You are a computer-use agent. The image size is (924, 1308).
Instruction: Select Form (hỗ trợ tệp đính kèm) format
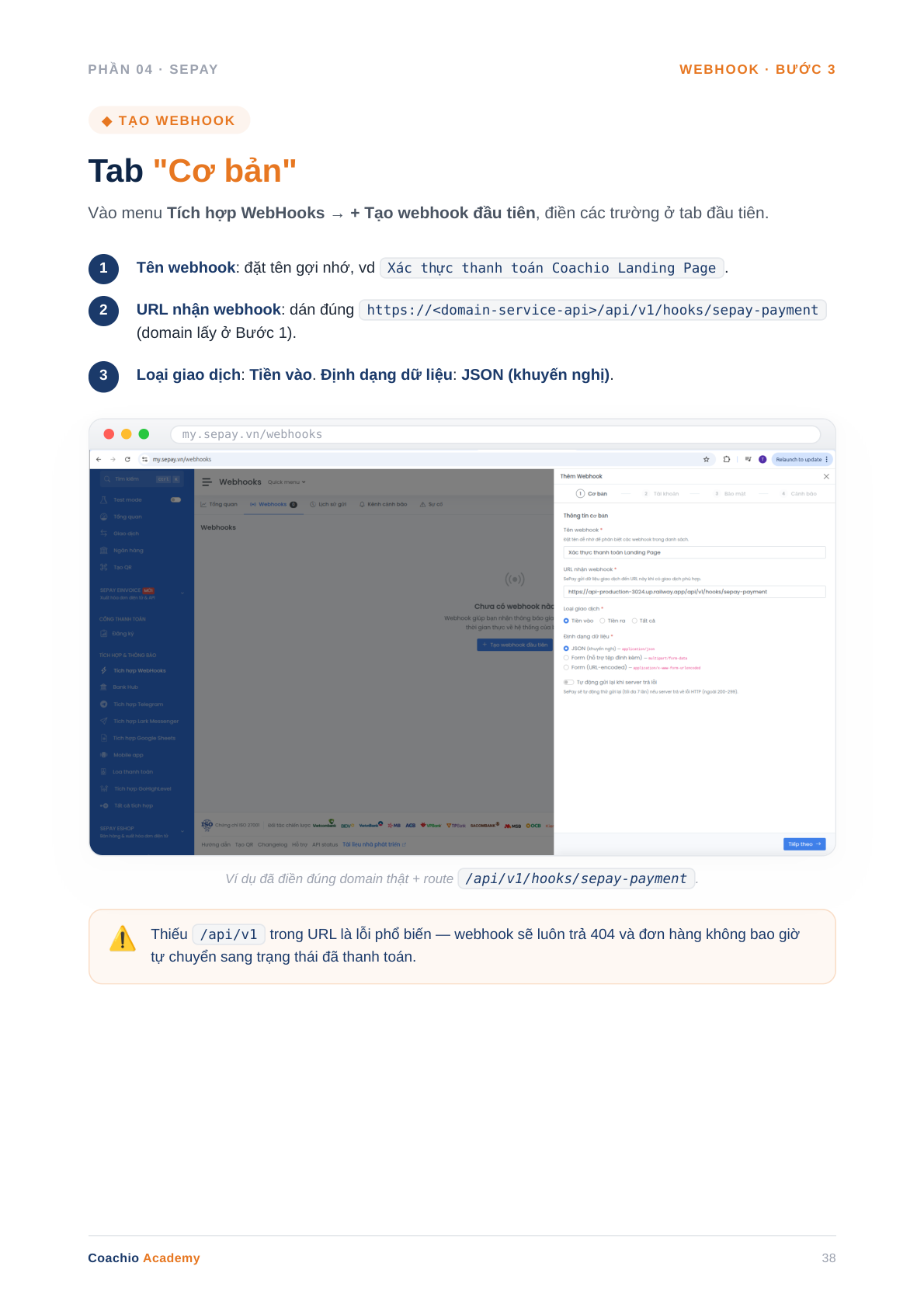pos(625,658)
